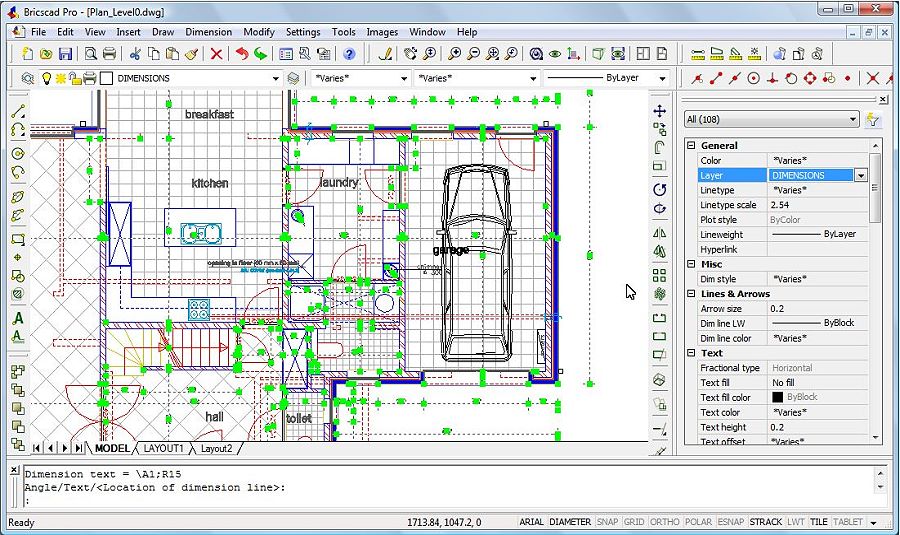The image size is (900, 535).
Task: Click the black Text fill color swatch
Action: pyautogui.click(x=777, y=397)
